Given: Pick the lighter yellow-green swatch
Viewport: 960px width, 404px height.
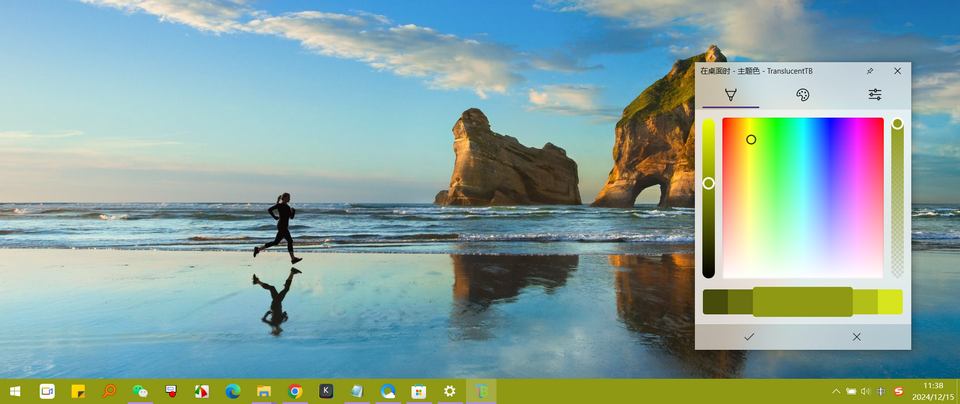Looking at the screenshot, I should 865,302.
